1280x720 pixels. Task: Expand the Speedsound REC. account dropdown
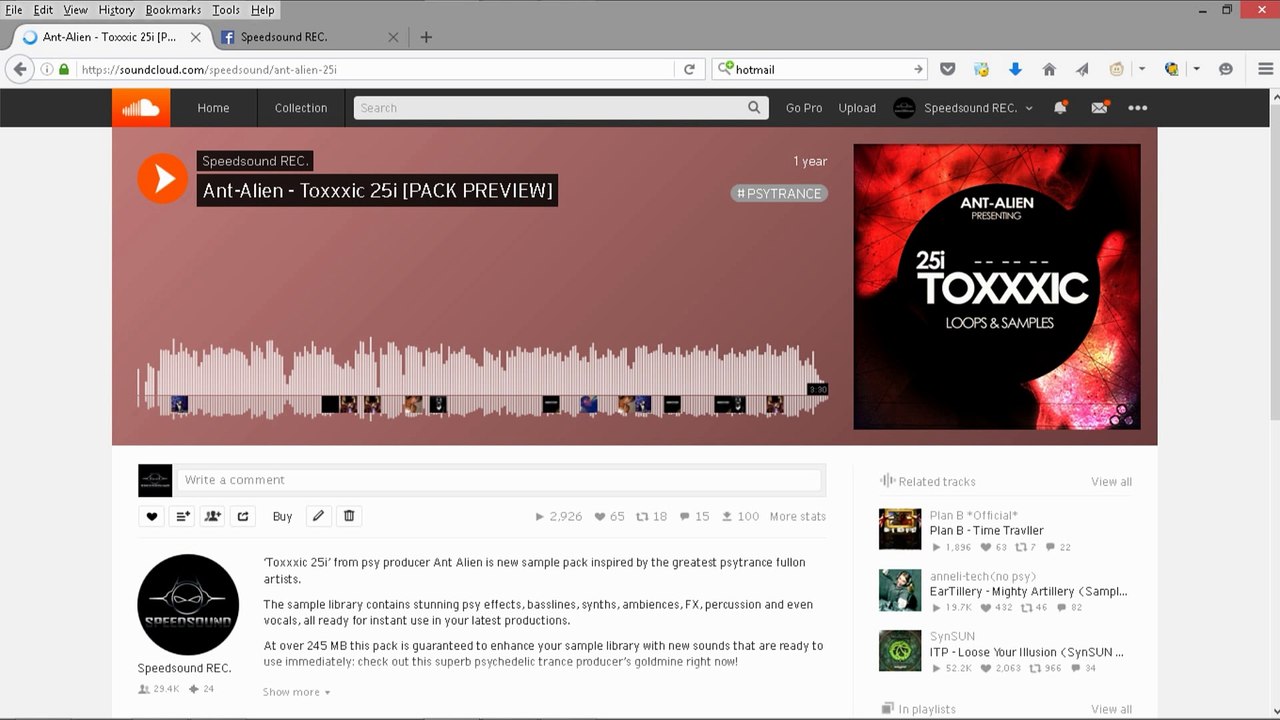1029,108
